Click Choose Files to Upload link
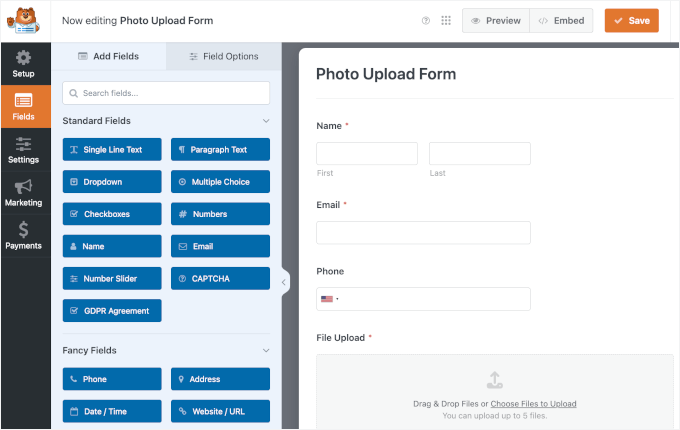This screenshot has width=680, height=430. coord(533,404)
